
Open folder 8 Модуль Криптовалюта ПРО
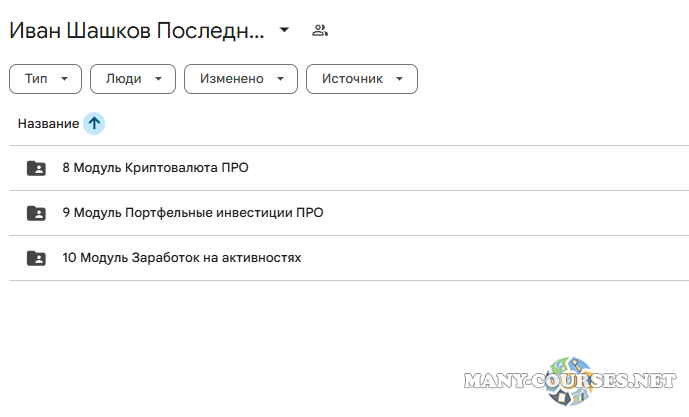coord(155,168)
